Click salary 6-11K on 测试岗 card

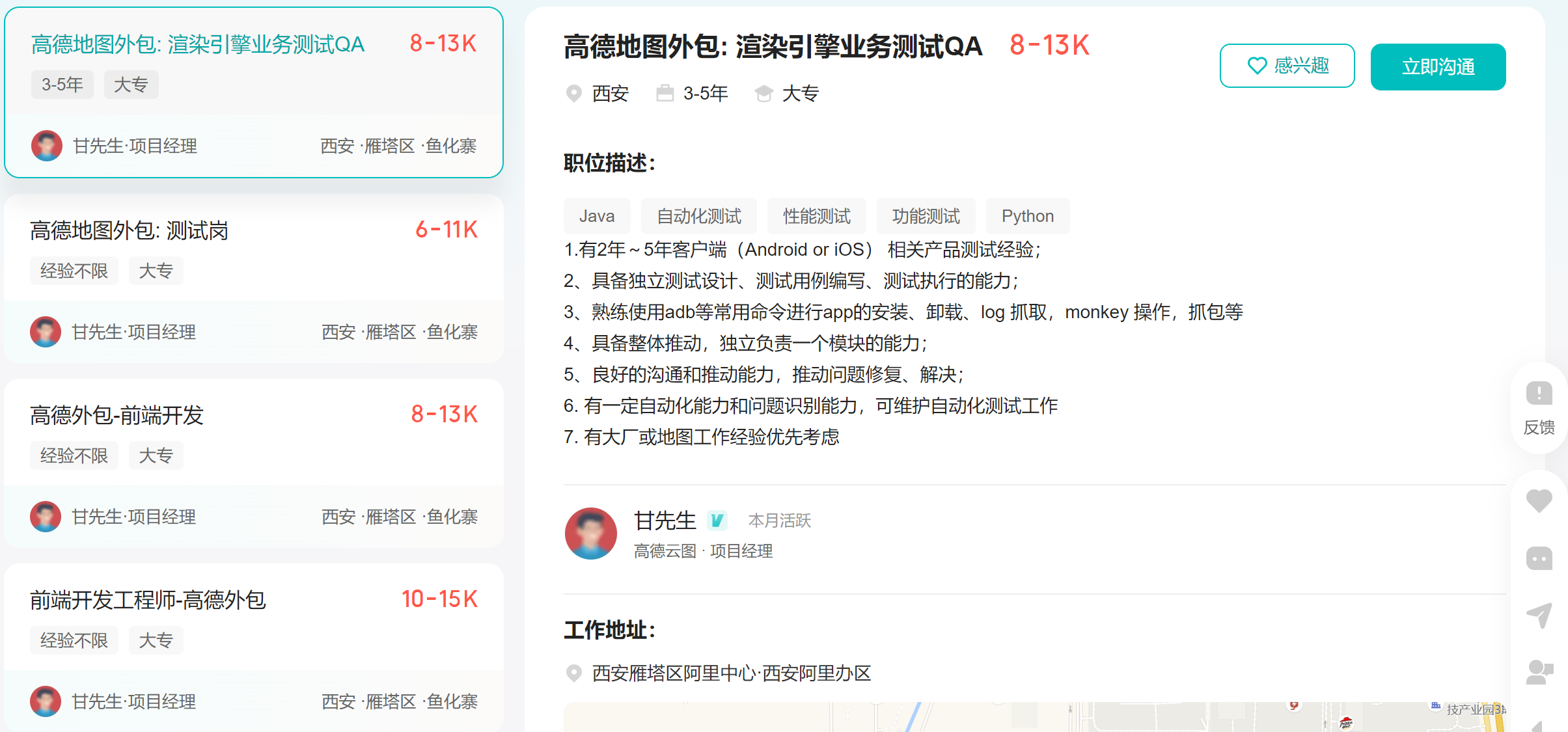(447, 230)
